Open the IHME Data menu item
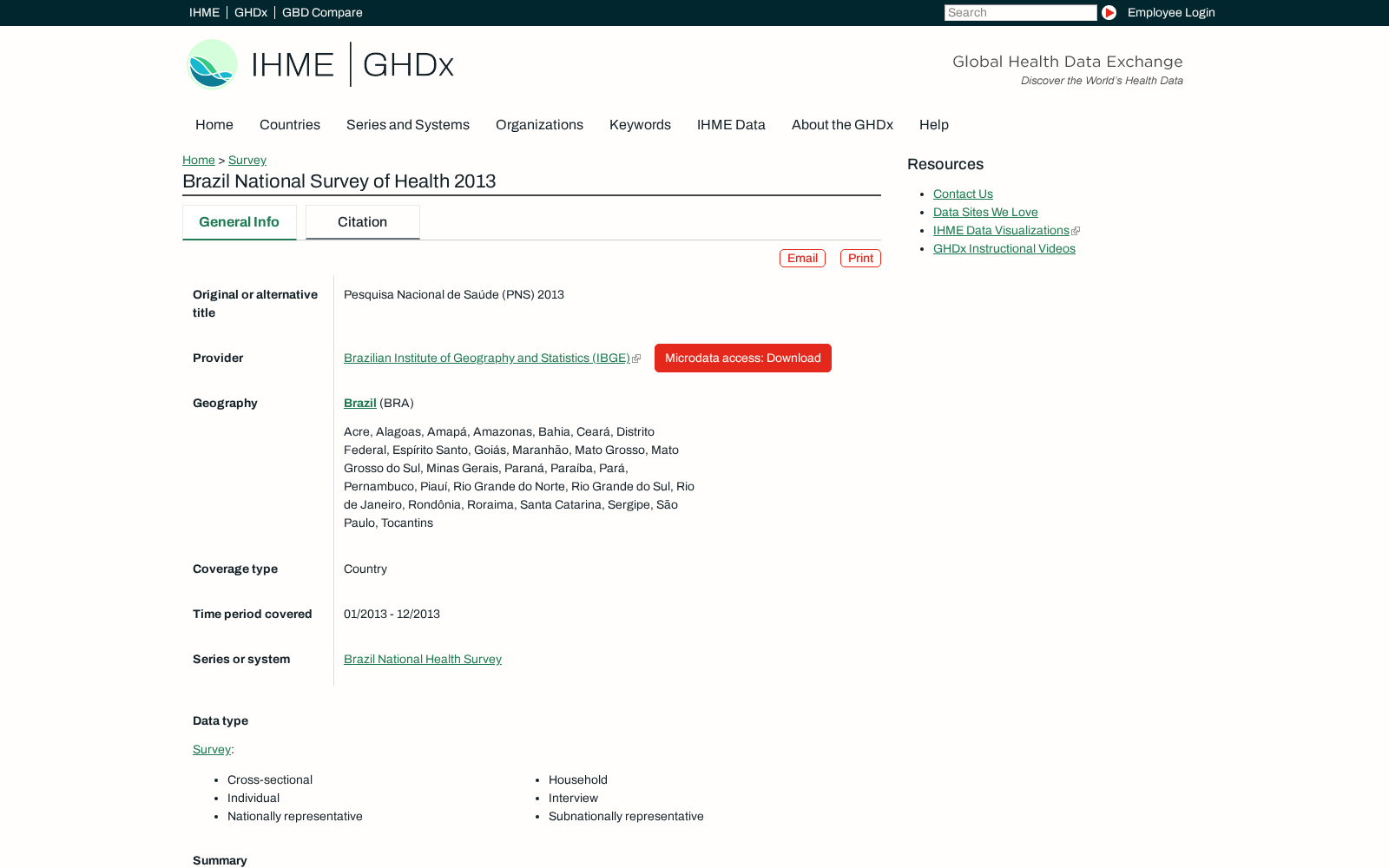This screenshot has width=1389, height=868. click(731, 124)
